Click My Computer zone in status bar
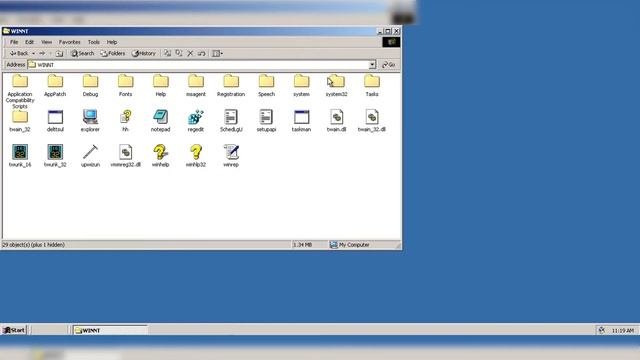 coord(350,245)
